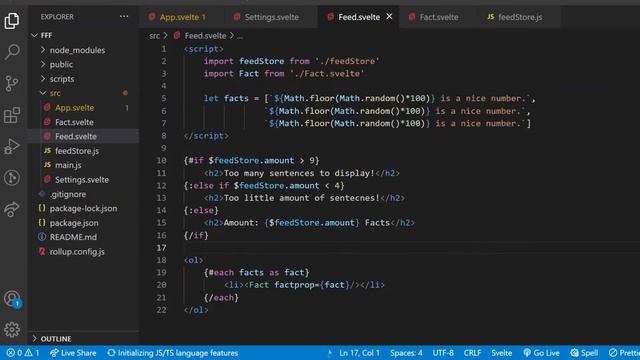The height and width of the screenshot is (360, 640).
Task: Change language mode Svelte
Action: [x=502, y=353]
